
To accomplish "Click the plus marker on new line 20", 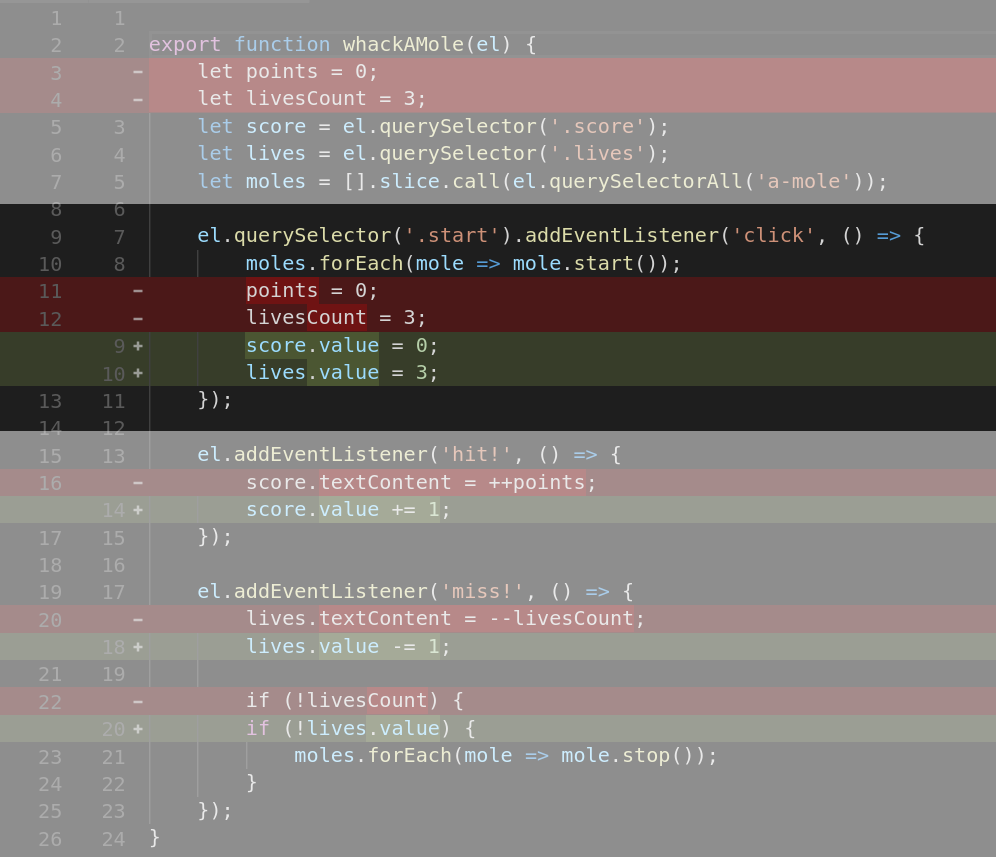I will pos(138,729).
